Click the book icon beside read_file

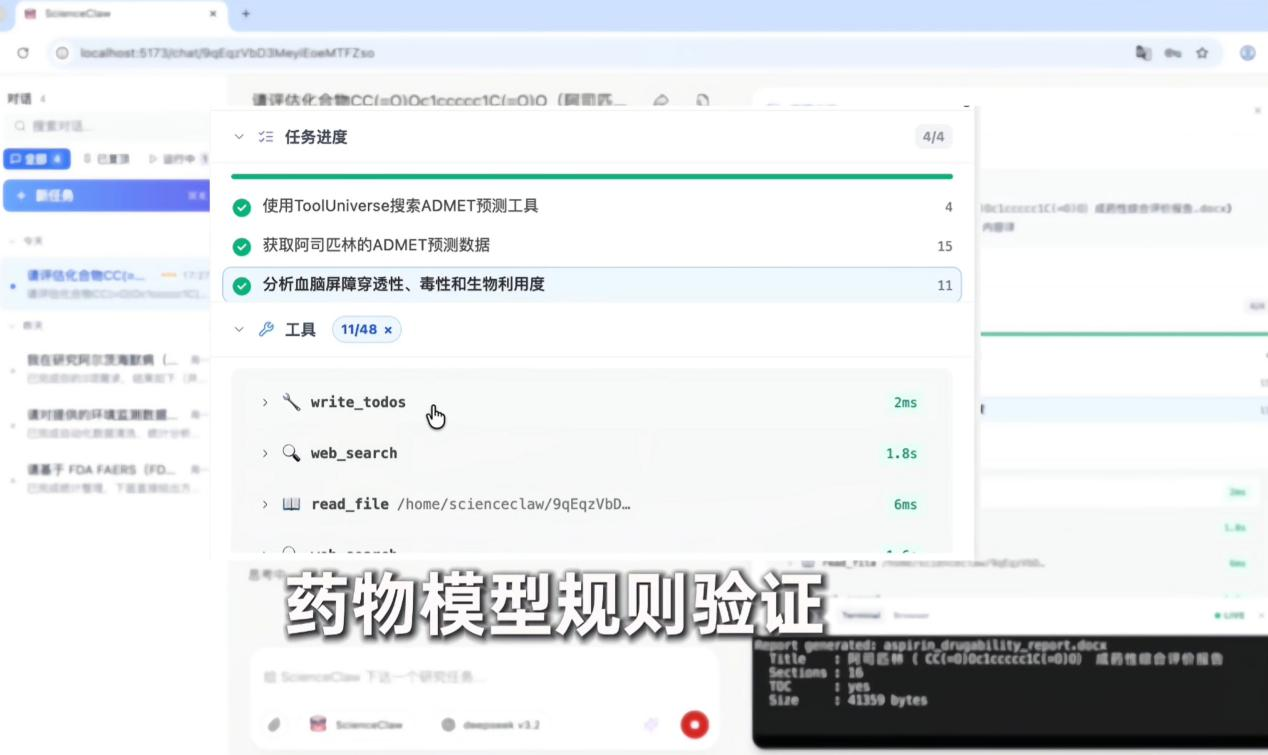[291, 504]
